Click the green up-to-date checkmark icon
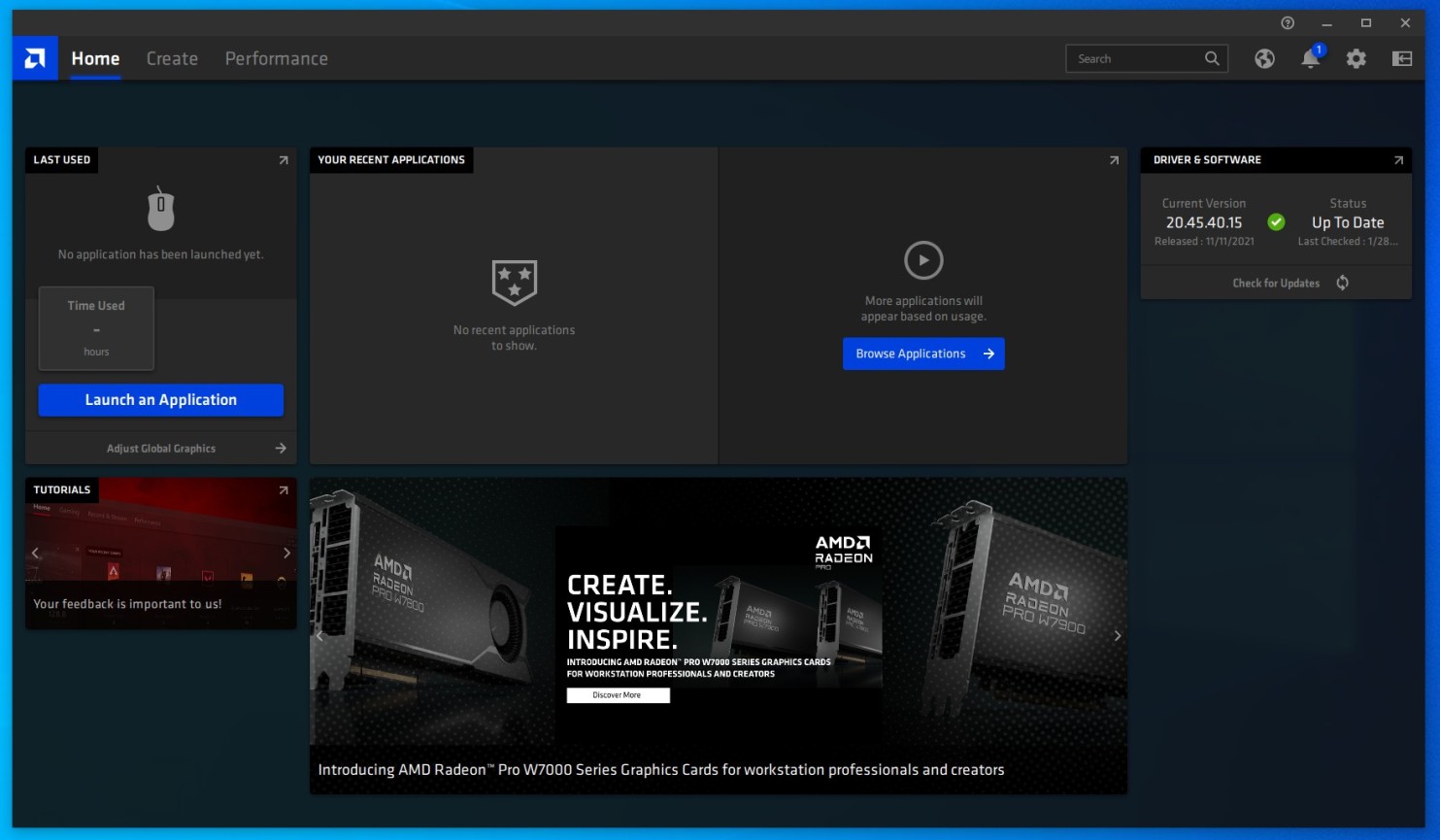Image resolution: width=1440 pixels, height=840 pixels. tap(1277, 222)
